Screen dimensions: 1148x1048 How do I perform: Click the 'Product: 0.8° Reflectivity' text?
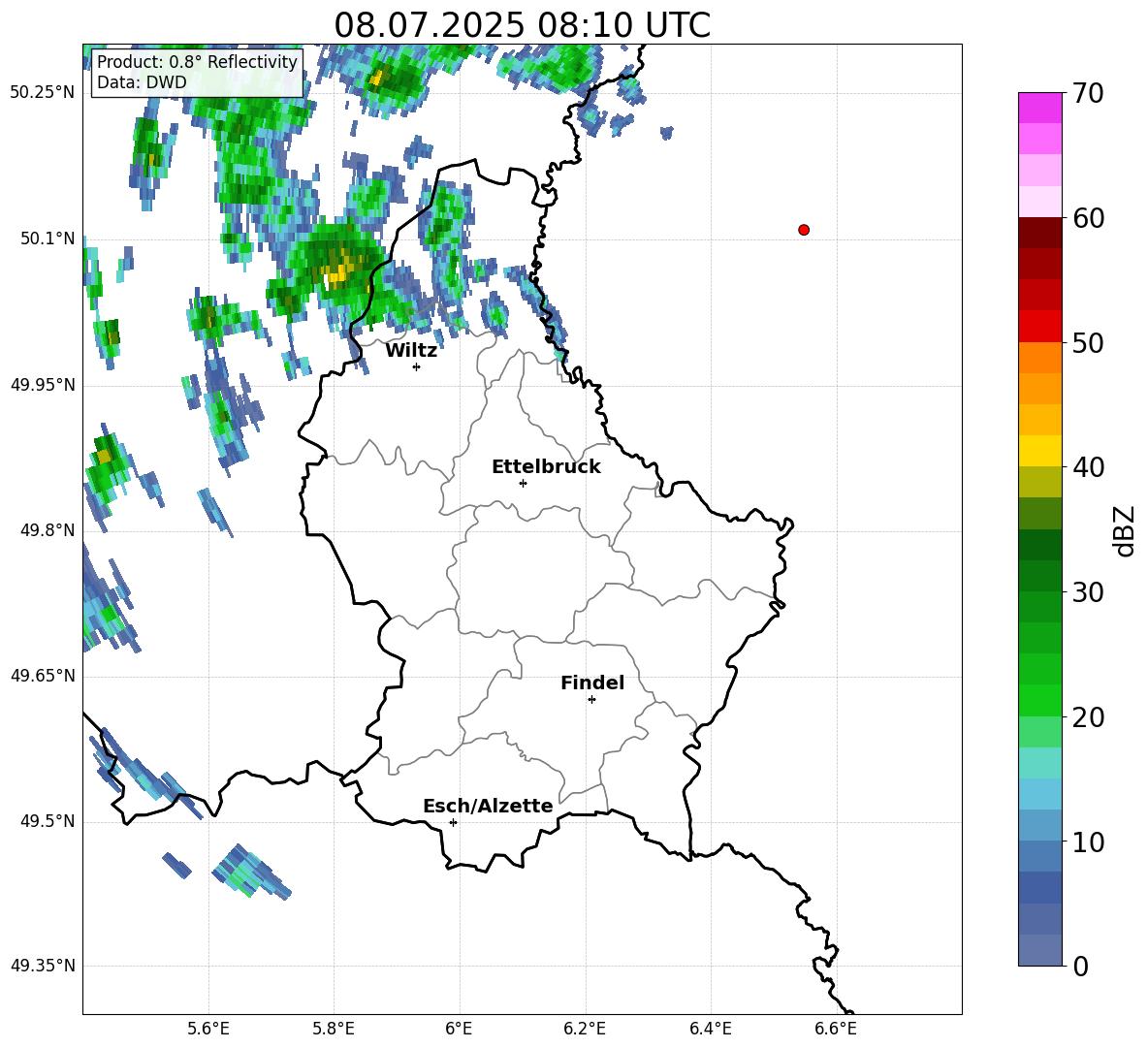(x=197, y=61)
